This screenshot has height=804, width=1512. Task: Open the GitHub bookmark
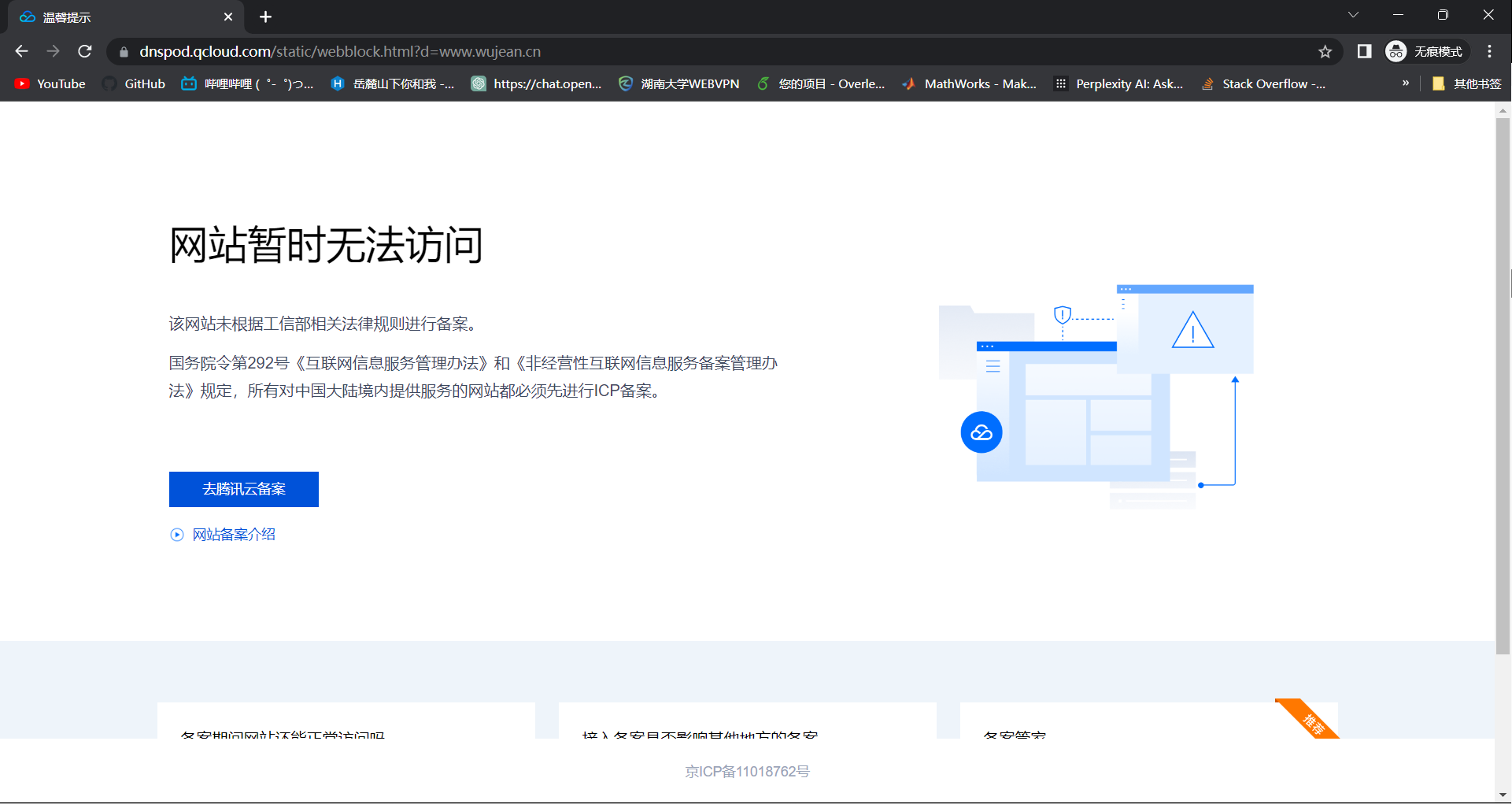[x=134, y=83]
